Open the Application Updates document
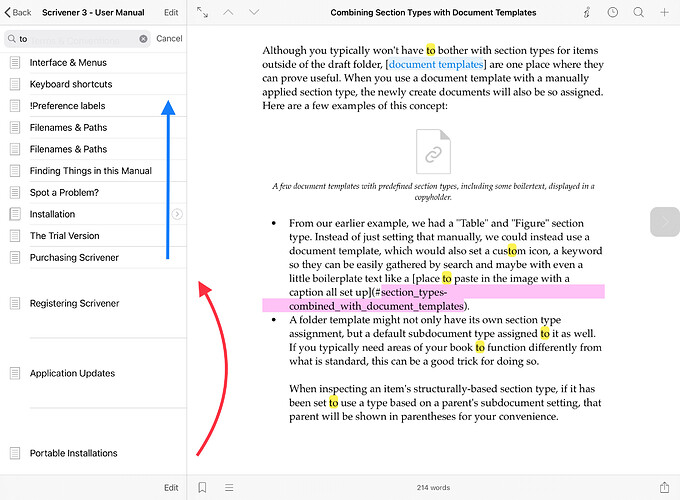The image size is (680, 500). coord(93,373)
